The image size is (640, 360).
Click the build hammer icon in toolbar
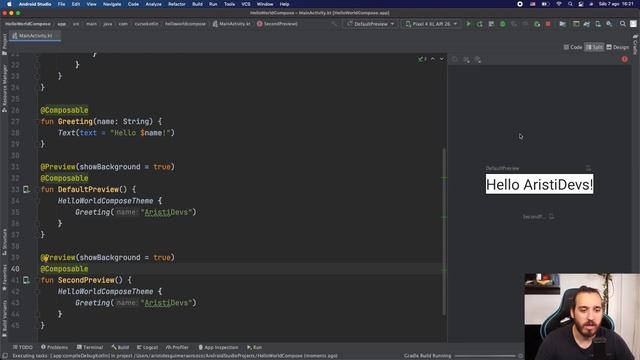(335, 24)
